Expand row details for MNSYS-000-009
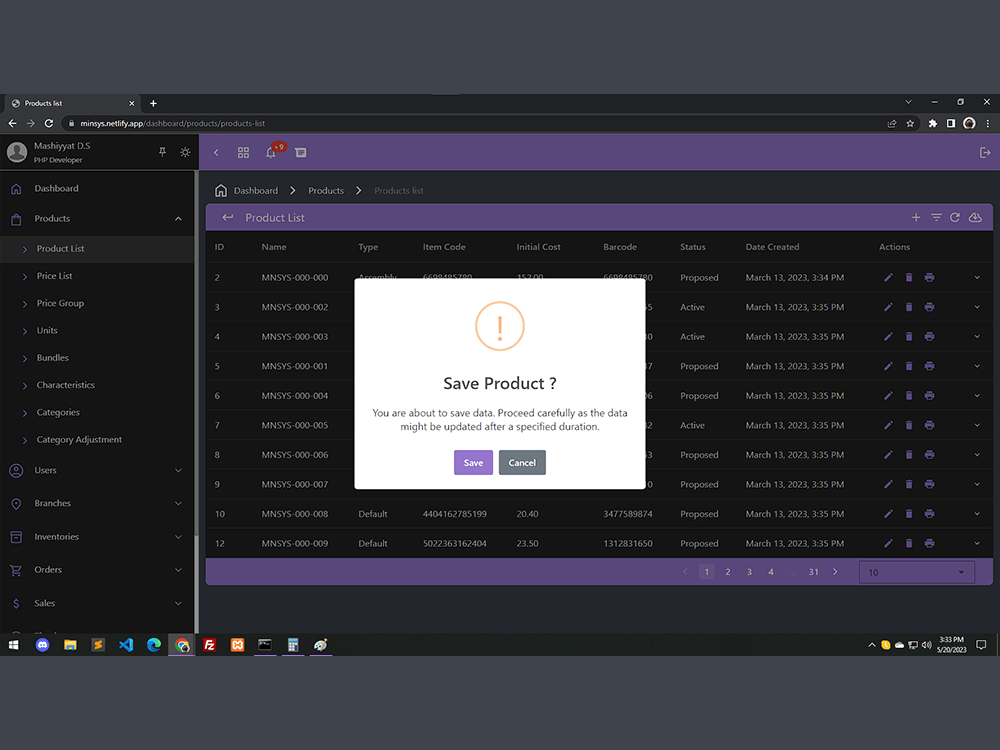The image size is (1000, 750). coord(977,543)
